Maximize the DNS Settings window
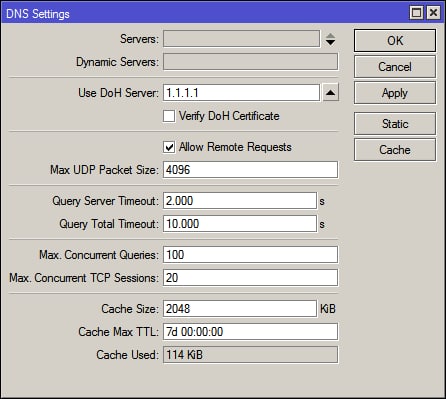 [416, 13]
